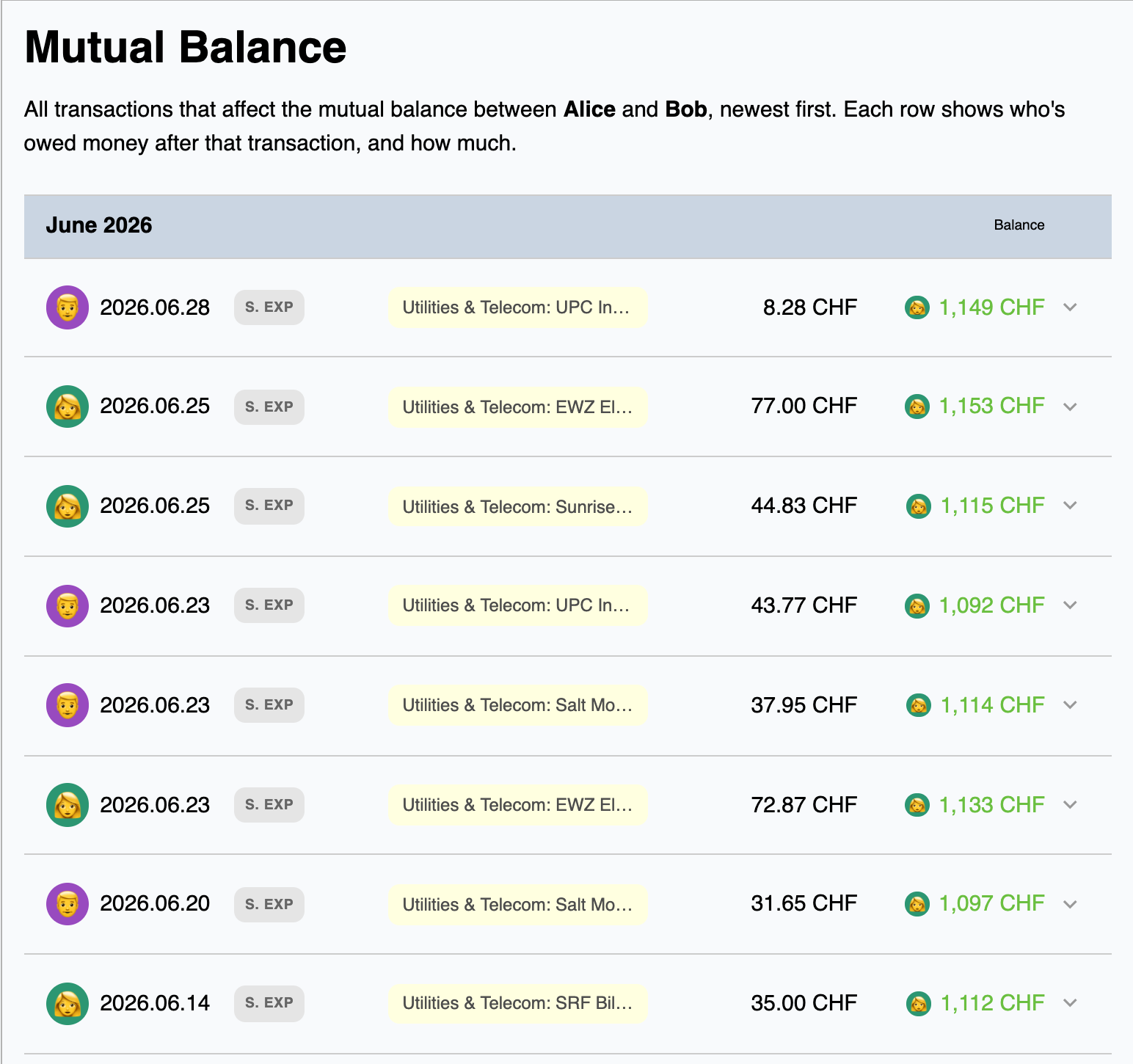Select the 77.00 CHF amount

point(804,406)
